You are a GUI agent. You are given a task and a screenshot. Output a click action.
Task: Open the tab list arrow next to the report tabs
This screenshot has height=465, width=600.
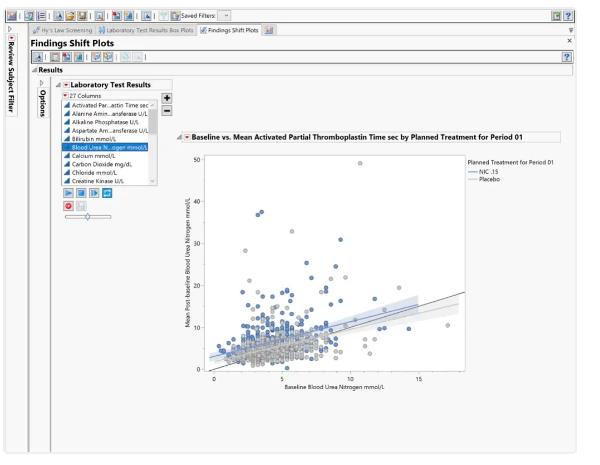point(571,30)
